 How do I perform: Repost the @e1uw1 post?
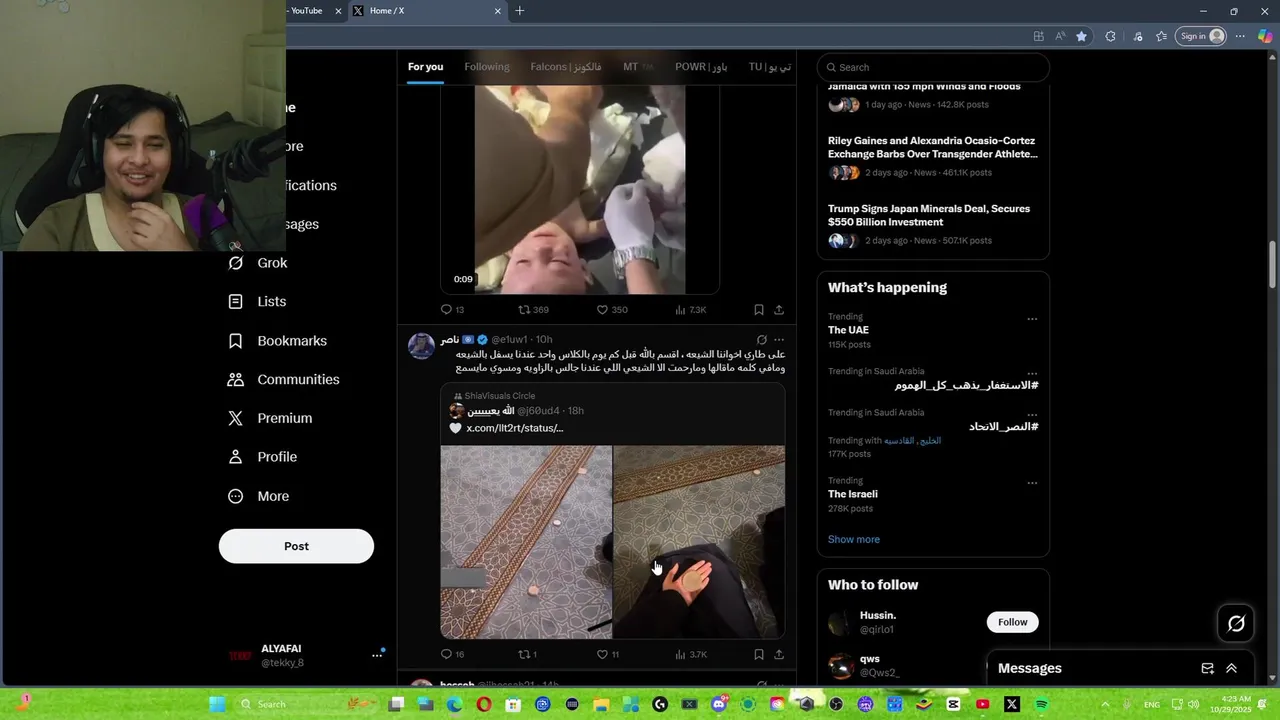tap(527, 654)
